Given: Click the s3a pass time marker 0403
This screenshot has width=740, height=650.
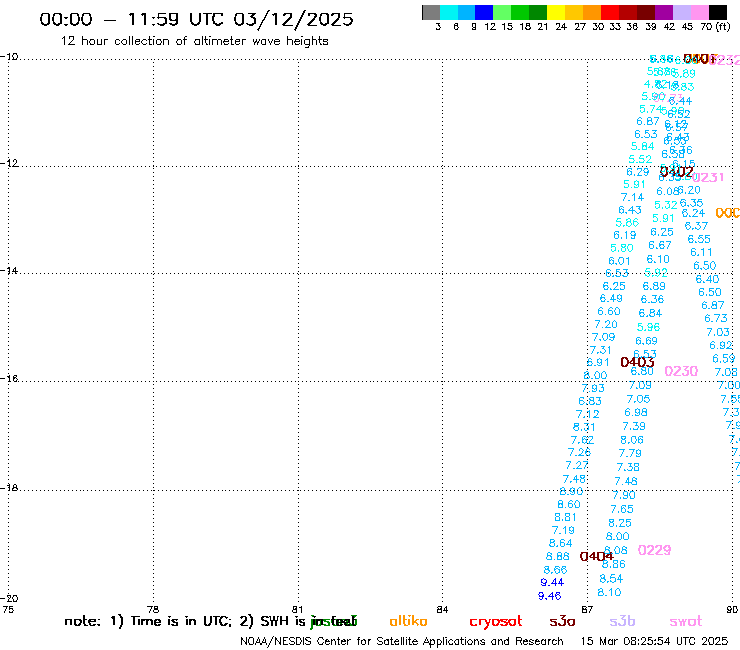Looking at the screenshot, I should pos(637,363).
